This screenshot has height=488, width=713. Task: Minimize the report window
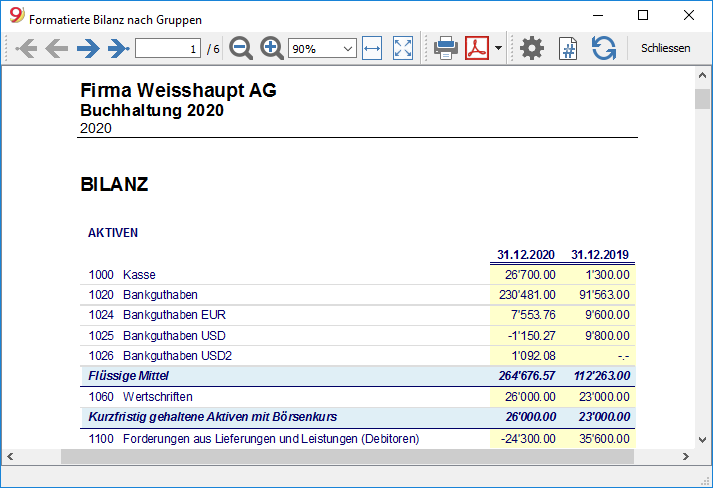tap(598, 15)
